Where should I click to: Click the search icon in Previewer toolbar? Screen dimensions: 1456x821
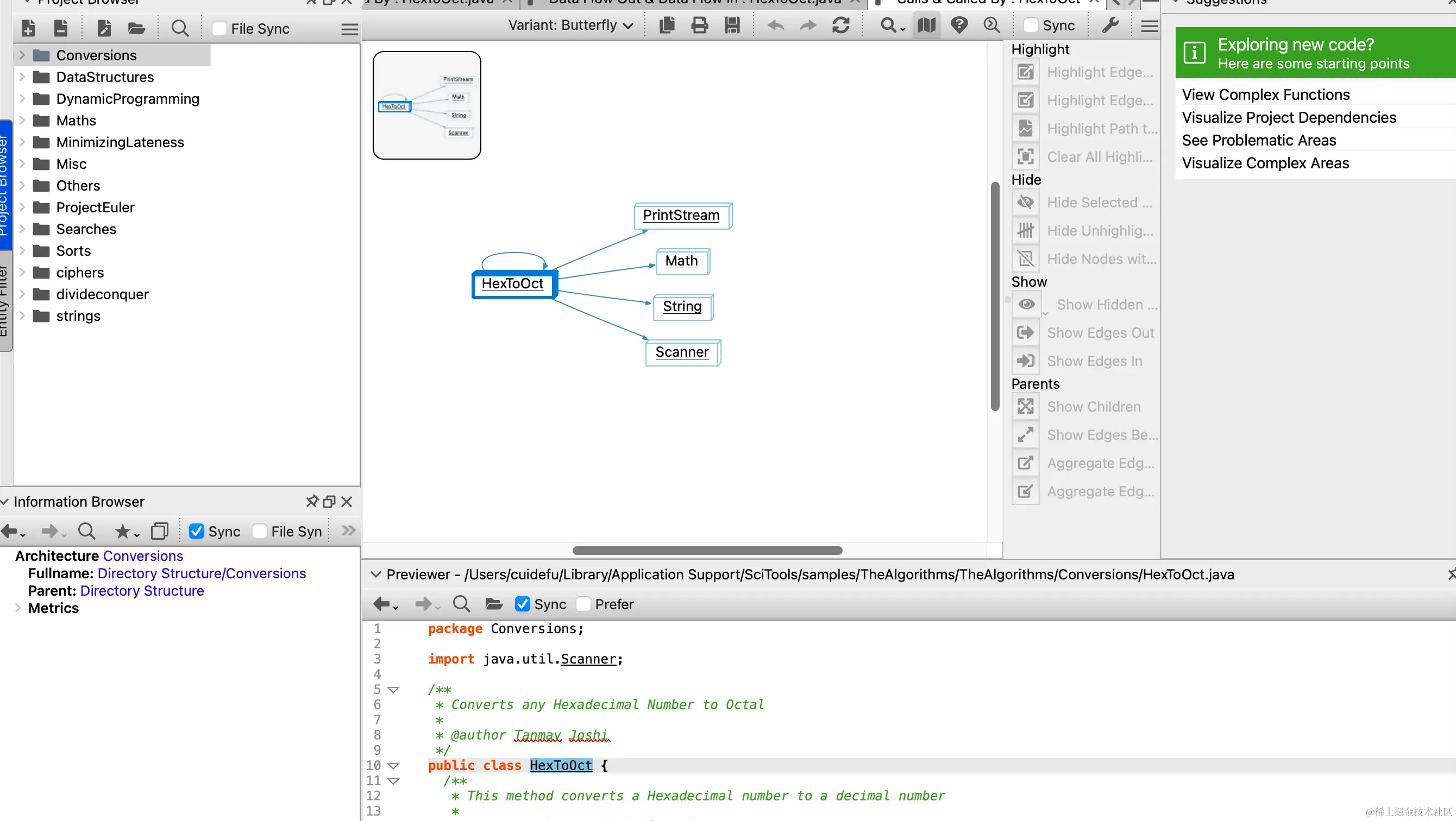(x=461, y=604)
